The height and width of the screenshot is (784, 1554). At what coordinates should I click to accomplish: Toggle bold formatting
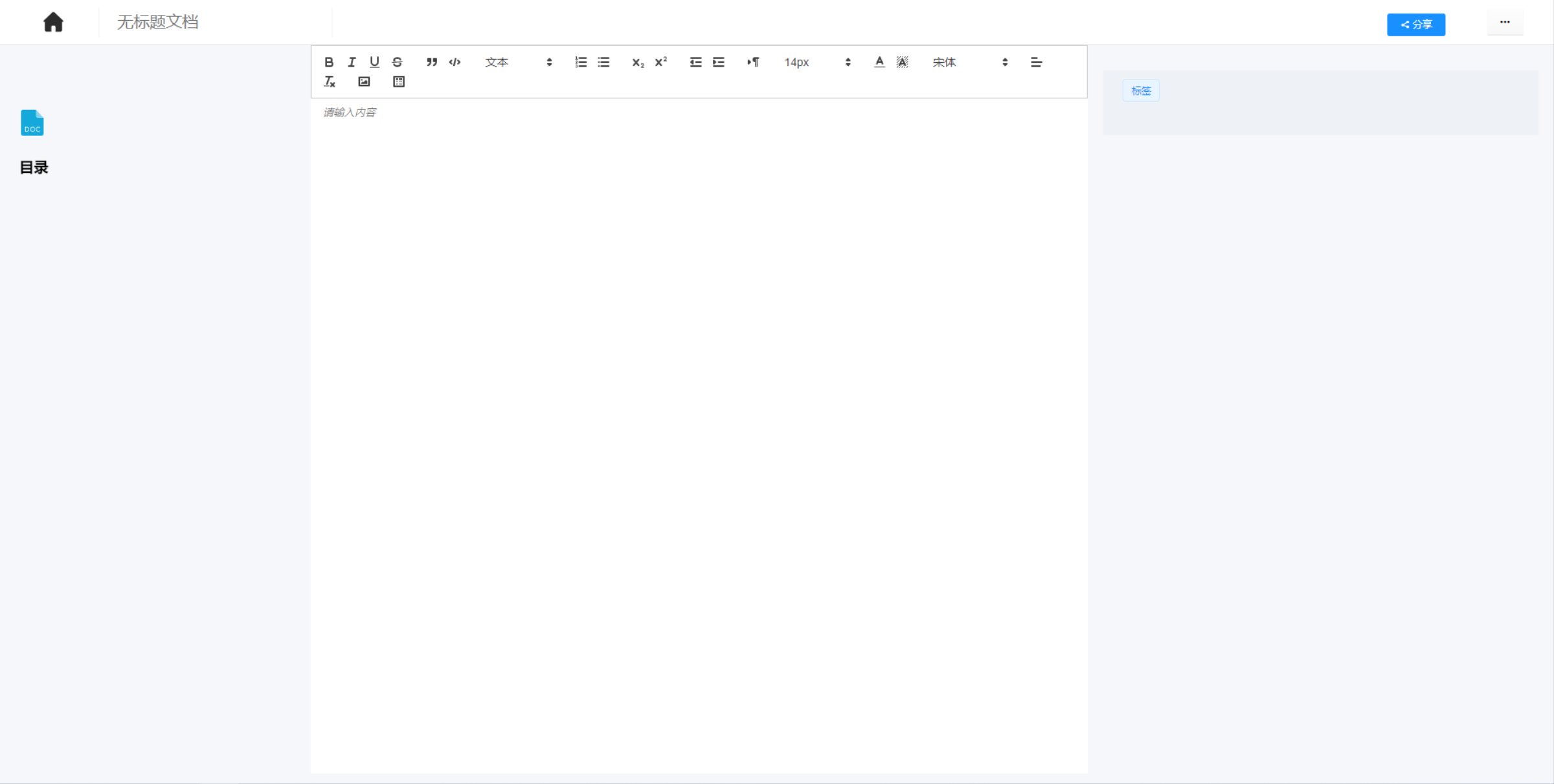329,62
